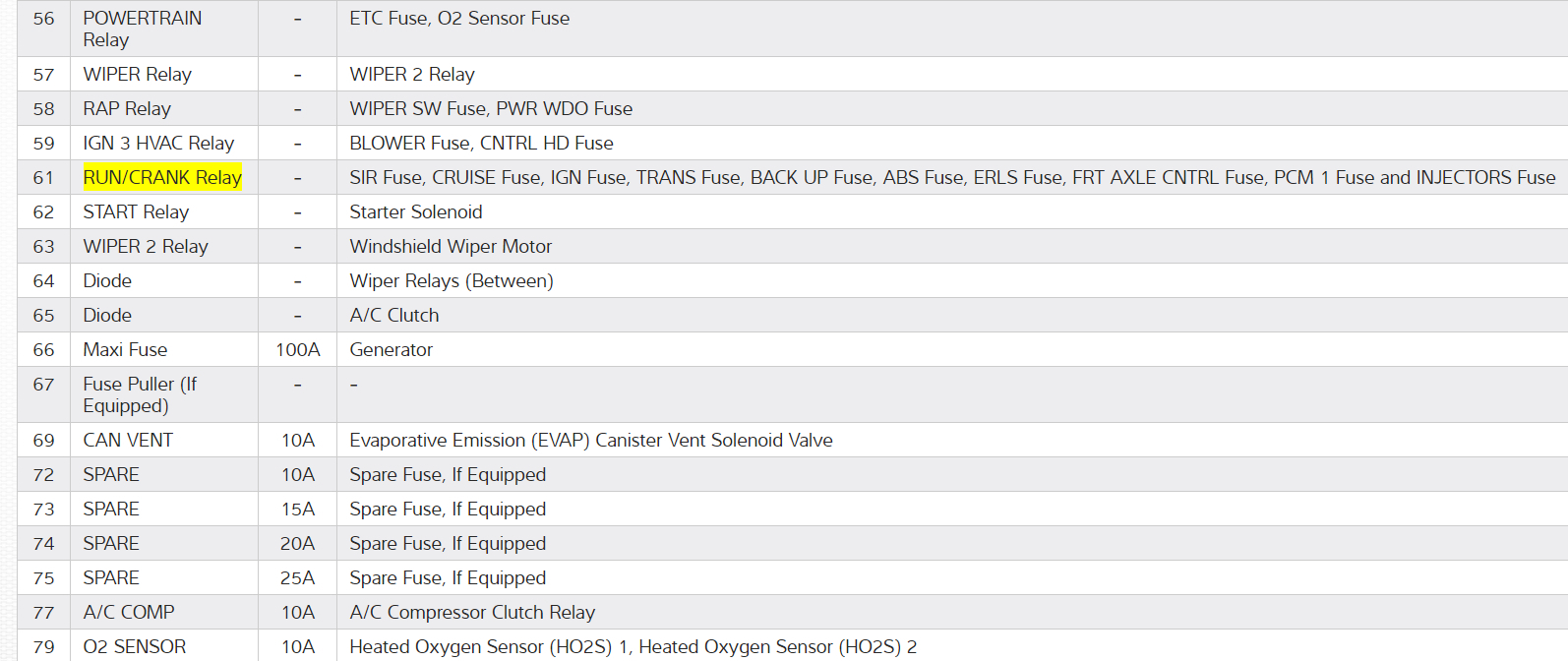
Task: Select the Wiper Relays (Between) description
Action: coord(452,281)
